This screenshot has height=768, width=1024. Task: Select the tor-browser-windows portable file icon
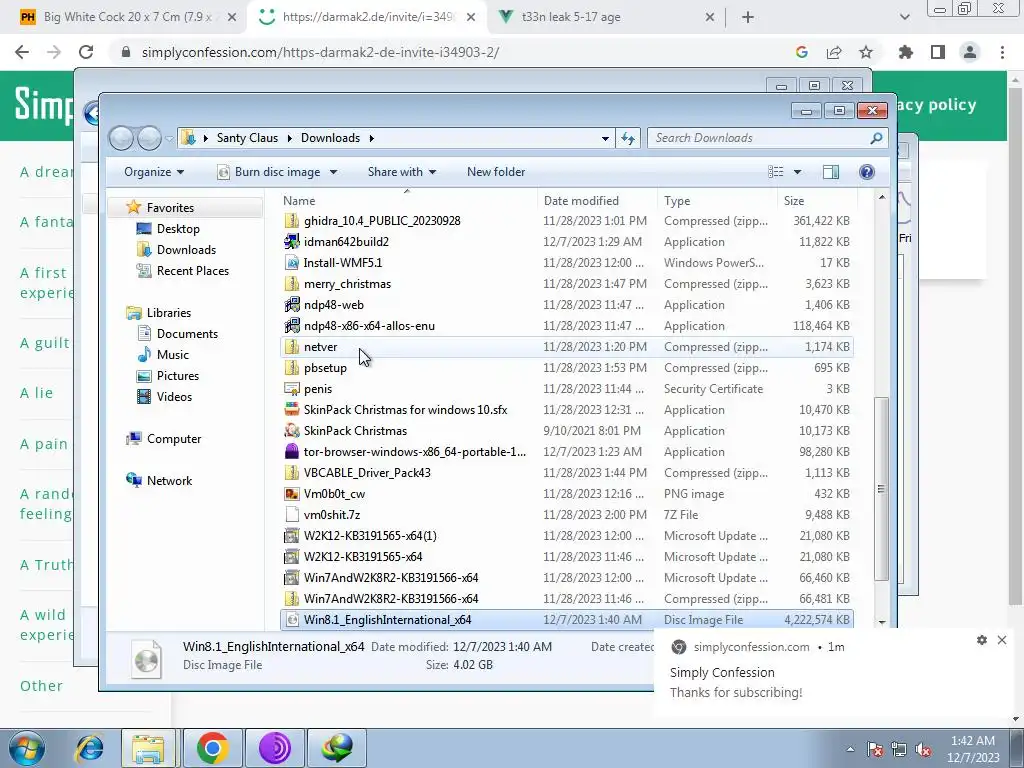tap(292, 452)
